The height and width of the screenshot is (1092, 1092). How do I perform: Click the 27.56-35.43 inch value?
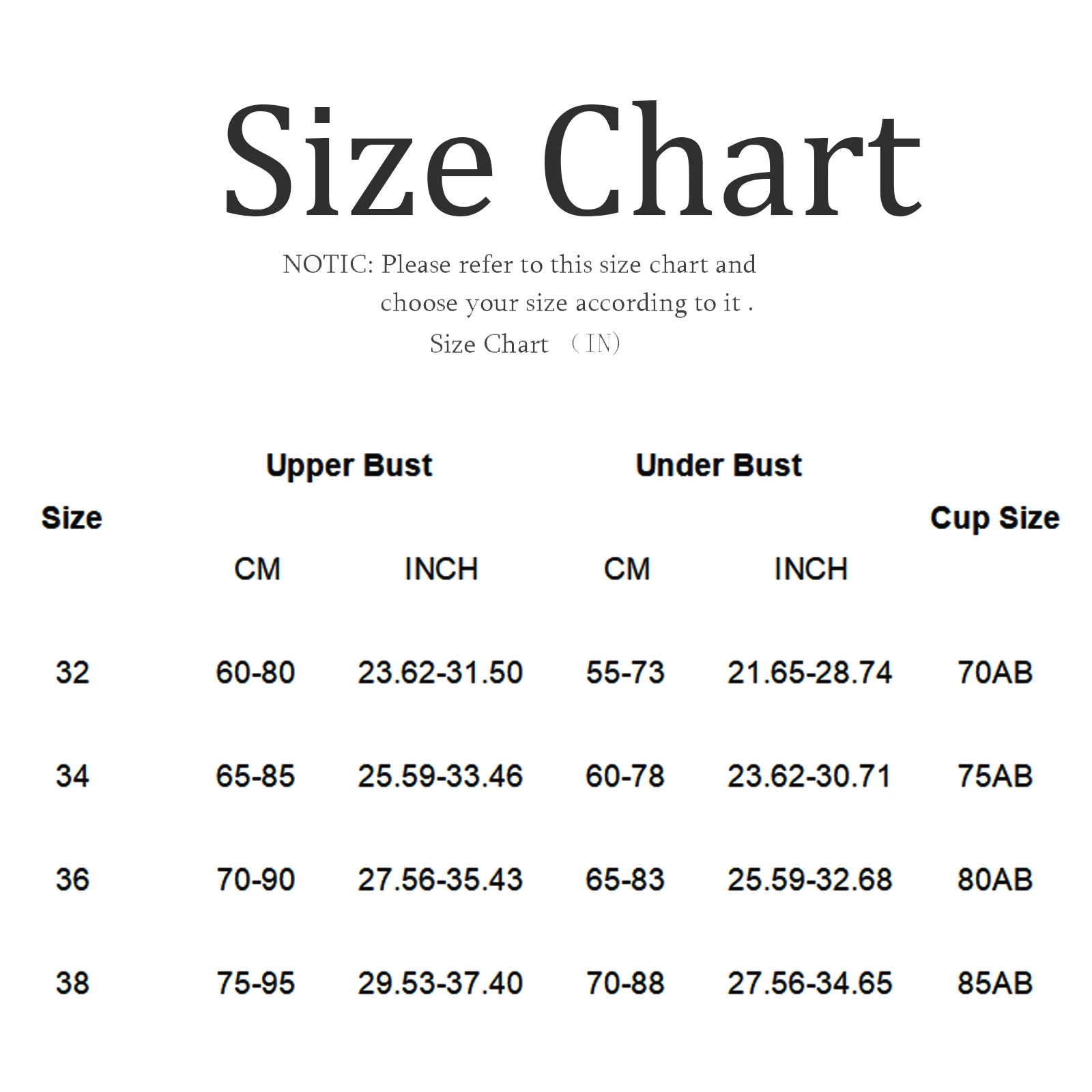(440, 880)
